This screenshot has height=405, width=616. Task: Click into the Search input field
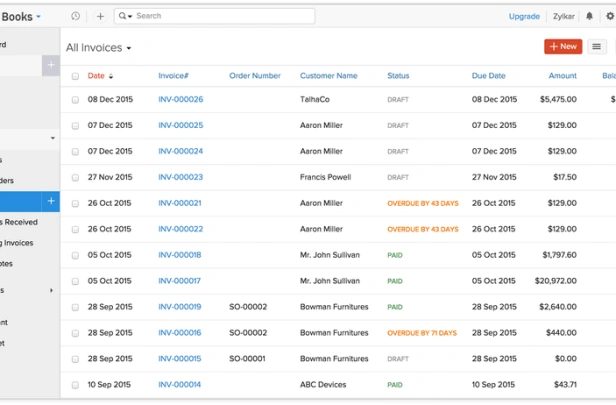point(224,16)
